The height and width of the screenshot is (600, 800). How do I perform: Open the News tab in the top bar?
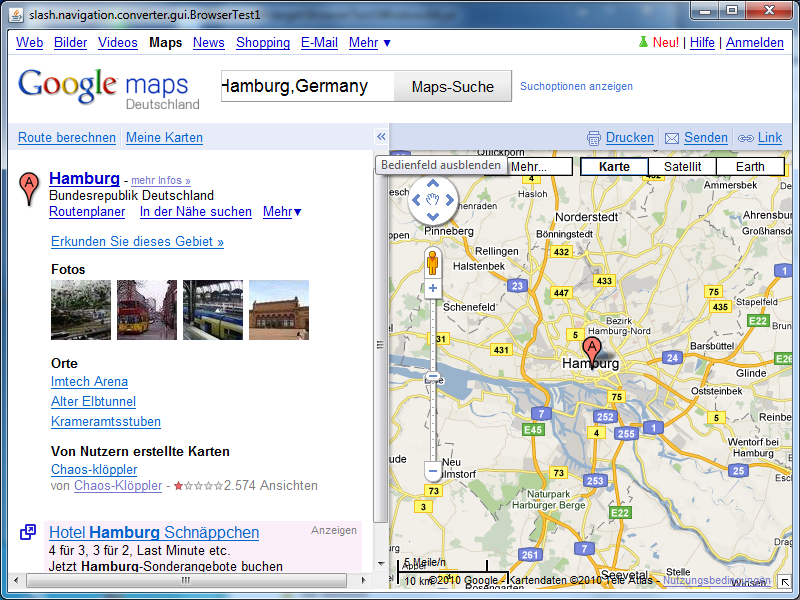point(209,43)
